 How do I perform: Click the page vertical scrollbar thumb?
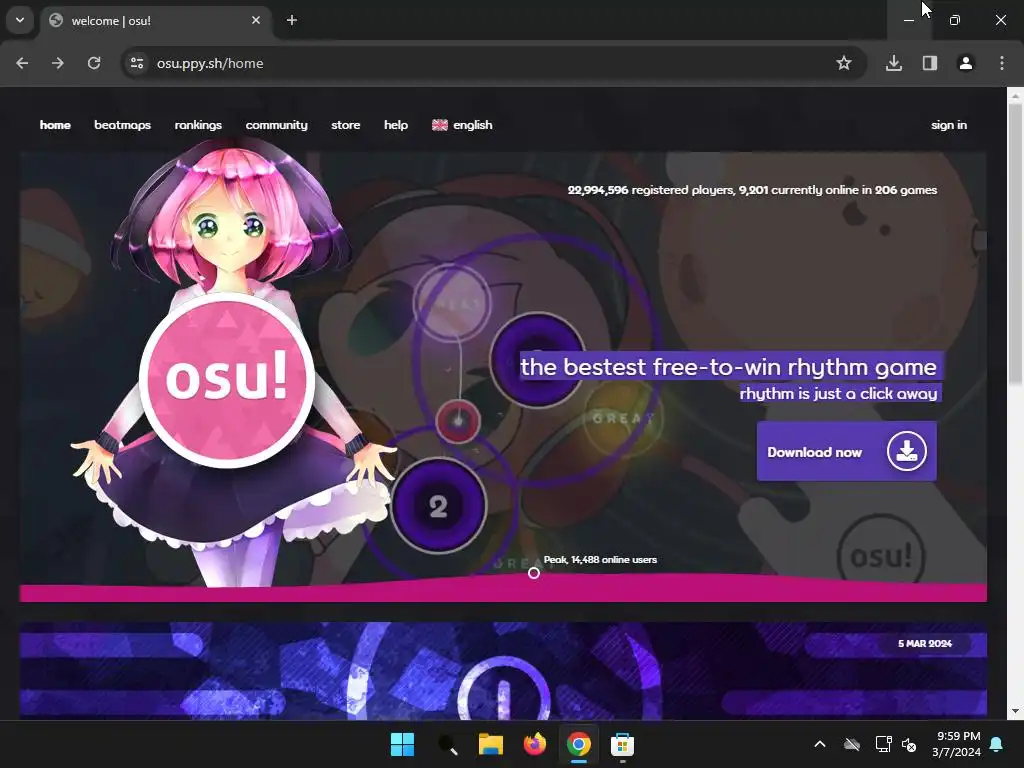(1015, 245)
